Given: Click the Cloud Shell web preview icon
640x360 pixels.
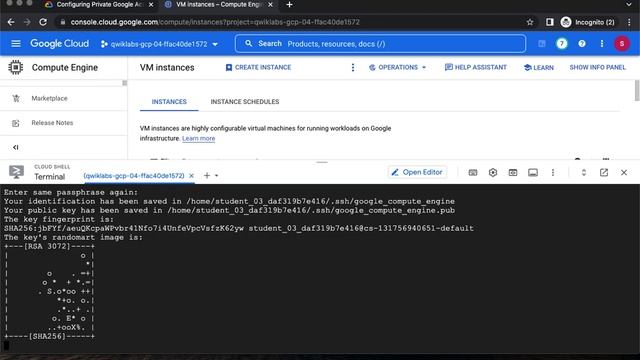Looking at the screenshot, I should [513, 173].
